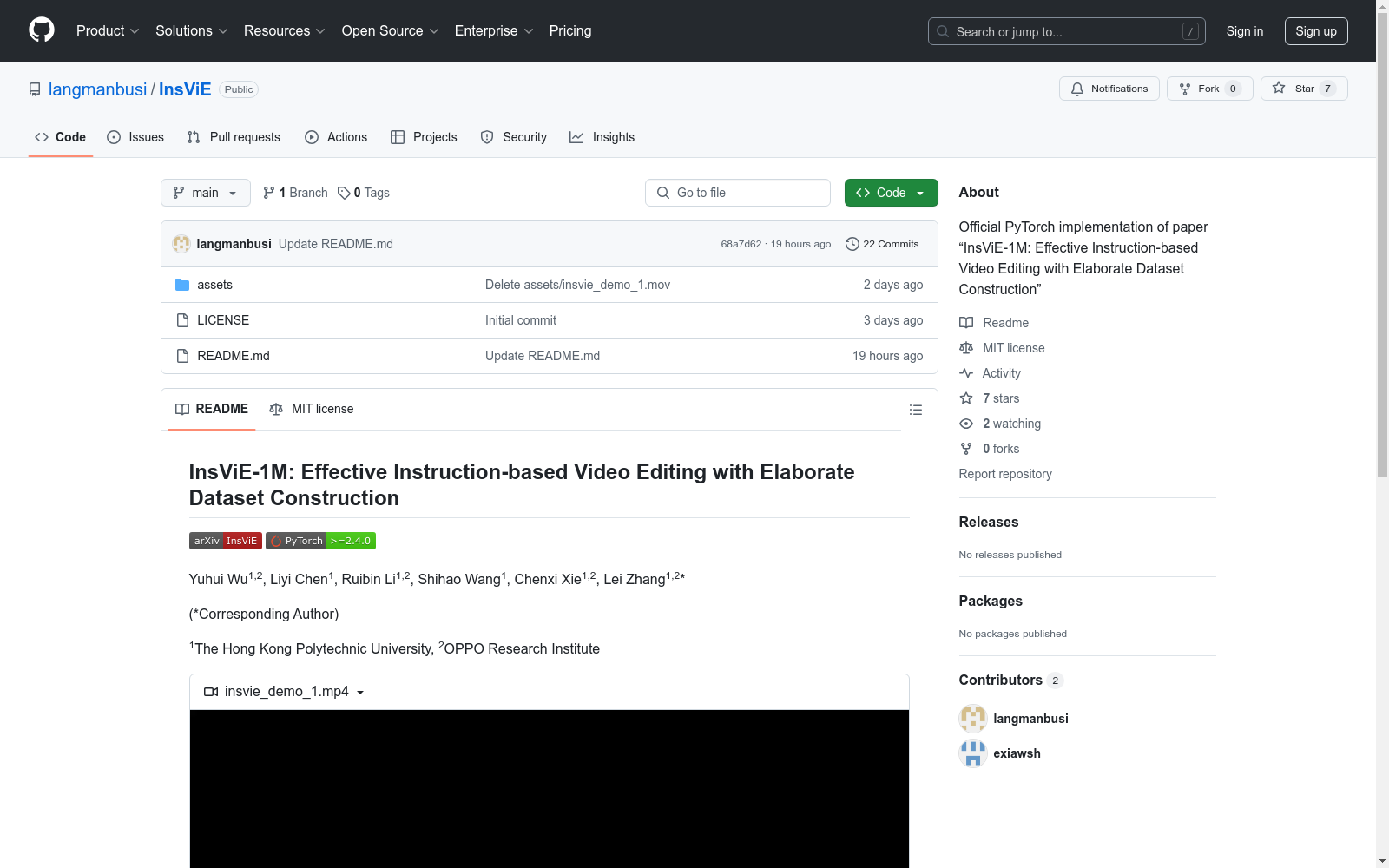Screen dimensions: 1389x868
Task: Expand the insvie_demo_1.mp4 video dropdown
Action: tap(284, 692)
